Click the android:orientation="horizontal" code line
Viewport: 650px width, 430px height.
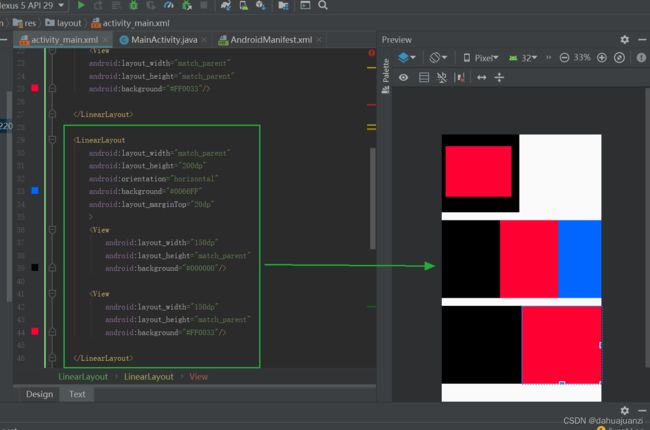153,179
